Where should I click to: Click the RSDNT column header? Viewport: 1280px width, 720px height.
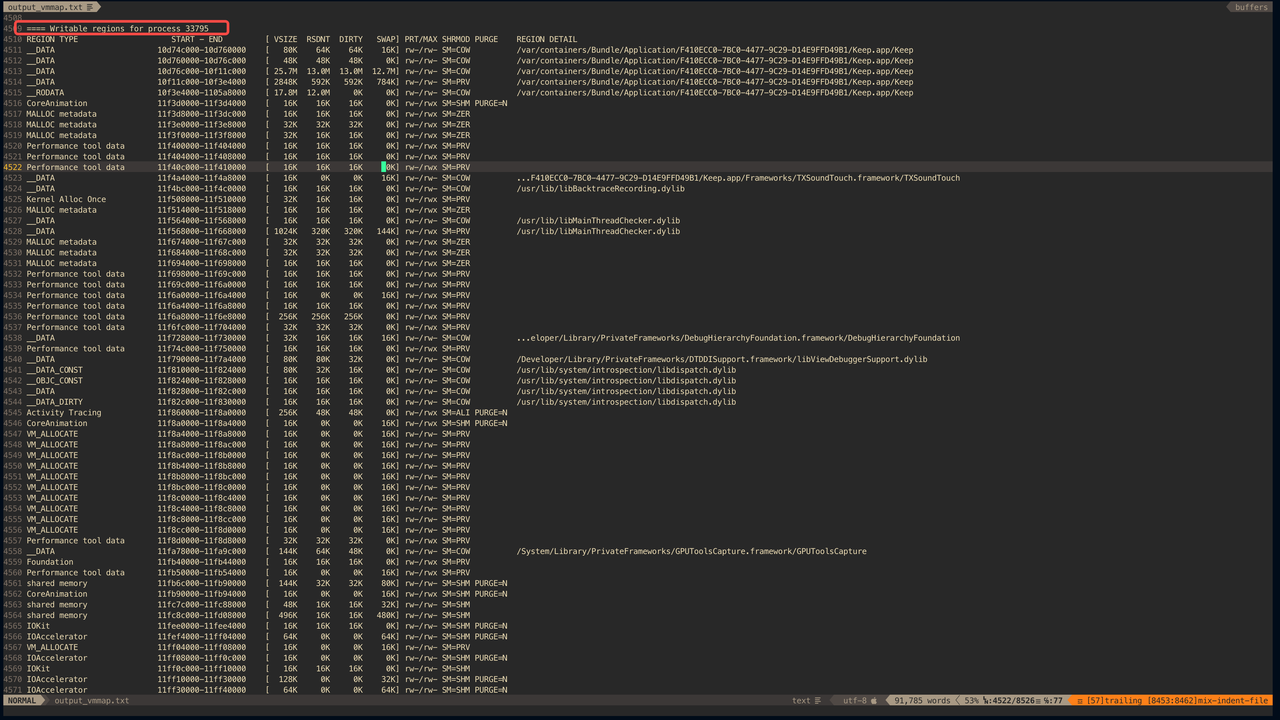click(318, 39)
